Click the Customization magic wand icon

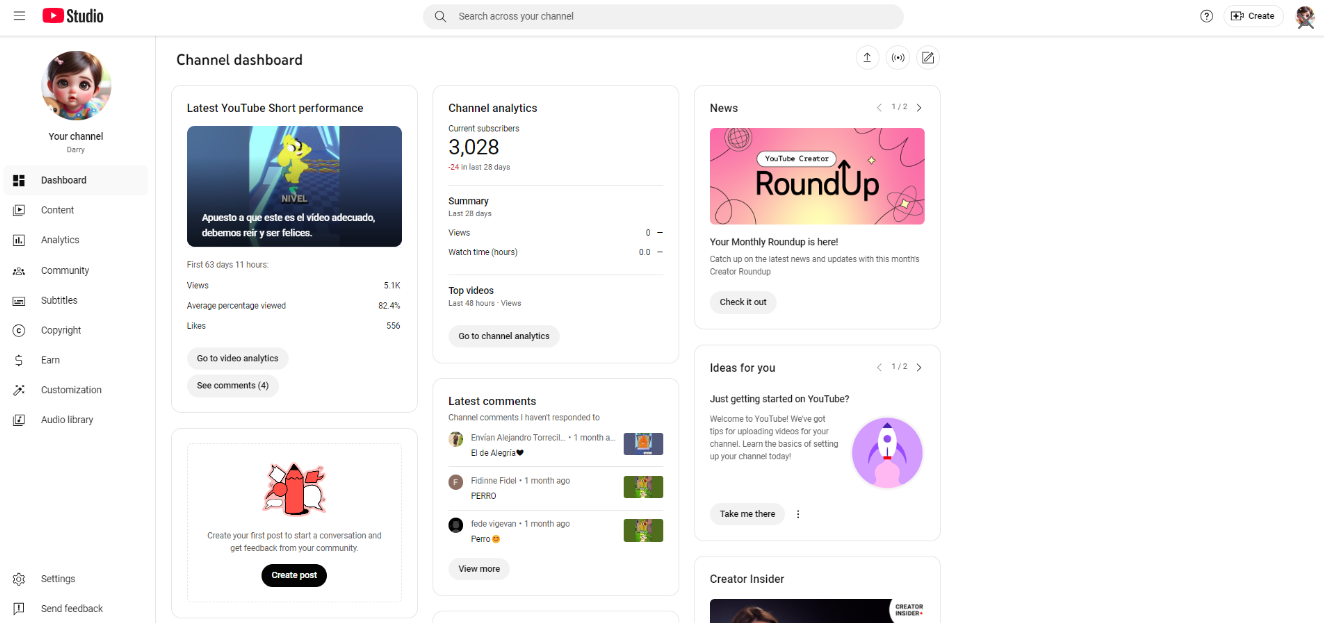(19, 390)
